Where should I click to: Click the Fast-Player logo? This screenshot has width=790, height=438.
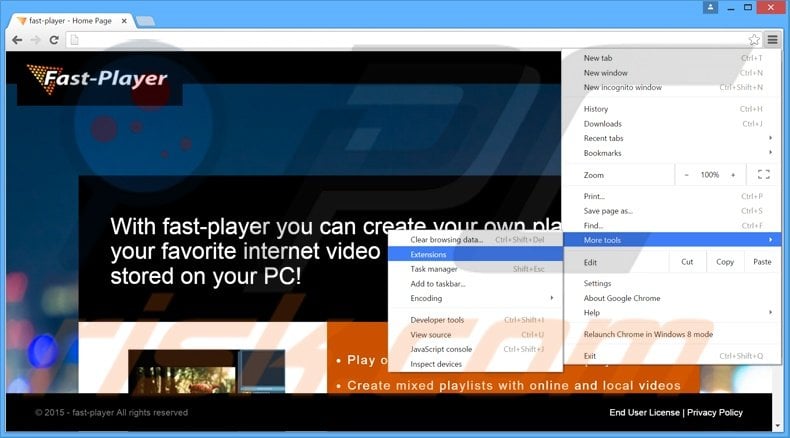[x=97, y=79]
